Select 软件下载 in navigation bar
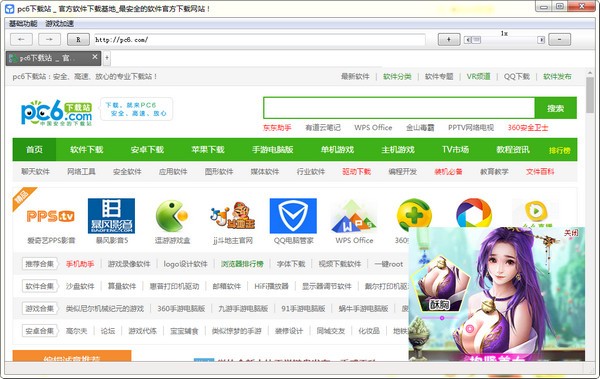 (87, 149)
